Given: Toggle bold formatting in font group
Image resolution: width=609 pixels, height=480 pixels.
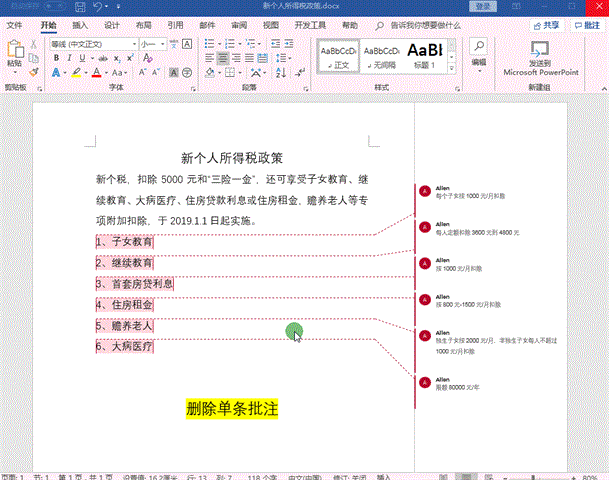Looking at the screenshot, I should pos(56,58).
